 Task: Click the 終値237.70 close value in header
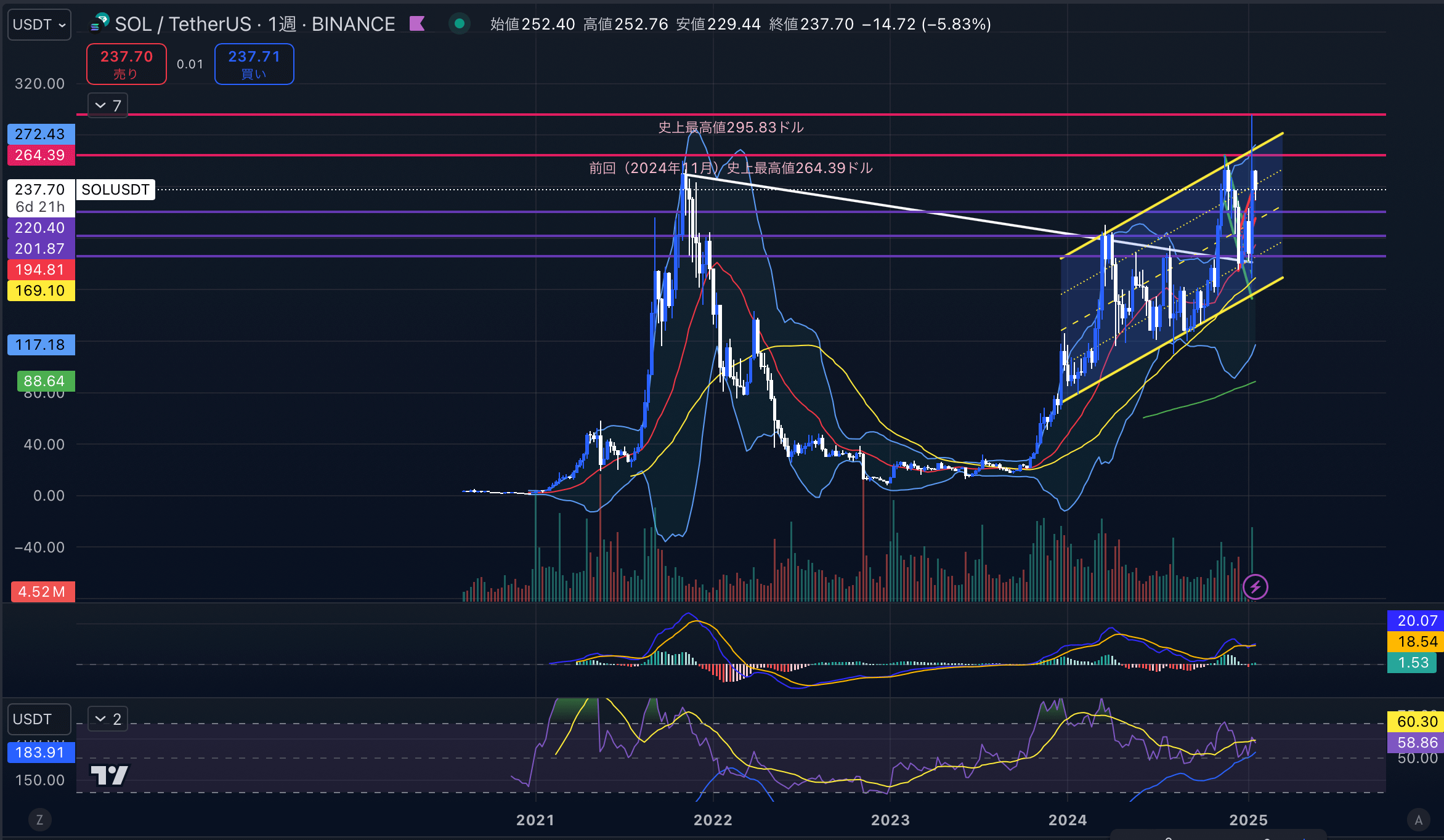pos(811,24)
